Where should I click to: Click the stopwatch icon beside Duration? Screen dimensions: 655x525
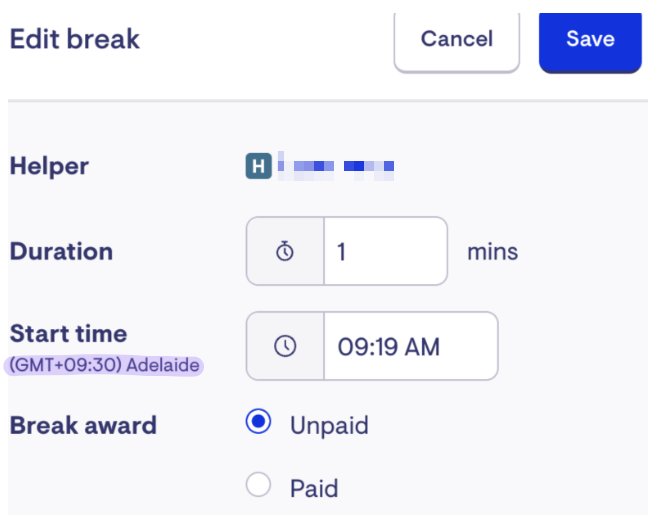[x=285, y=251]
